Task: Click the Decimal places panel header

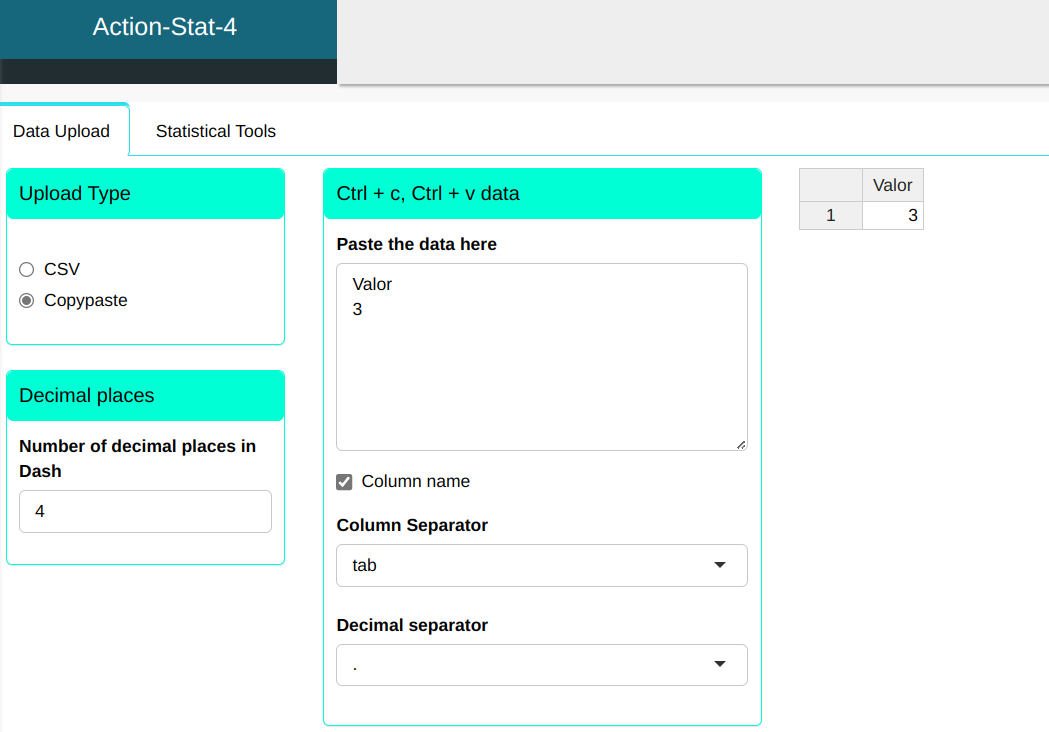Action: tap(145, 395)
